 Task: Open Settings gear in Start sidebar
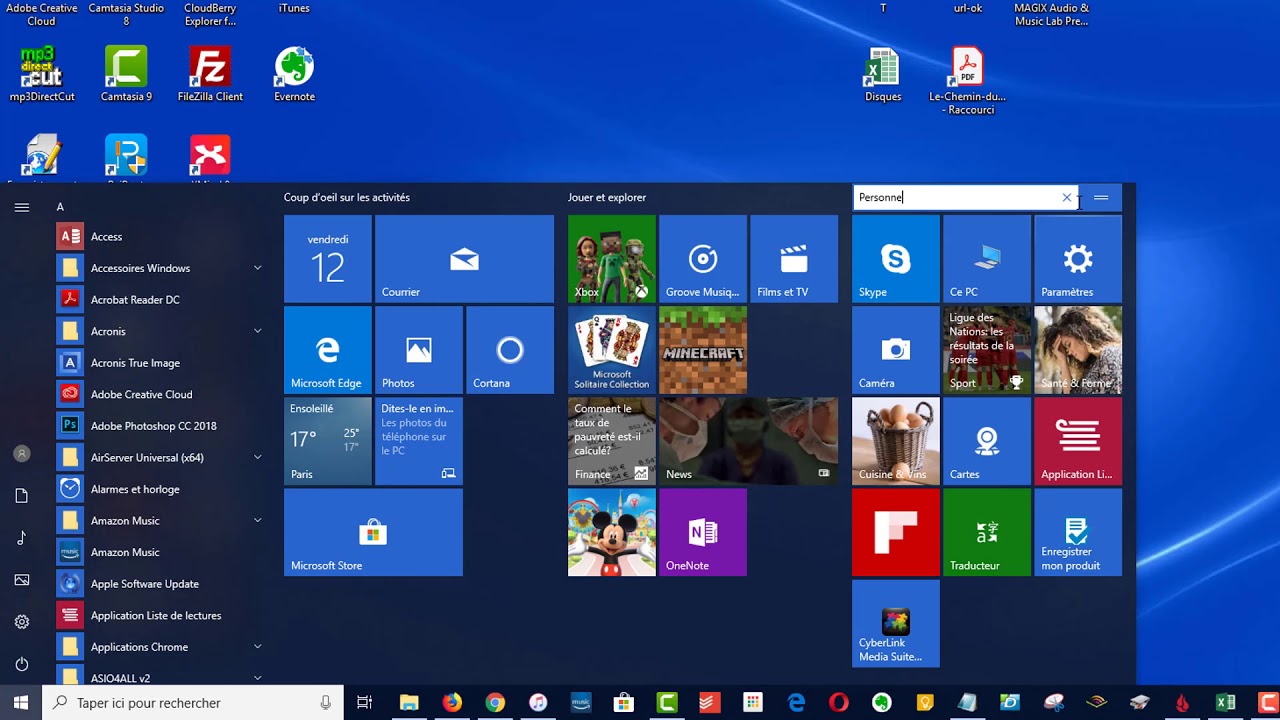pos(22,622)
